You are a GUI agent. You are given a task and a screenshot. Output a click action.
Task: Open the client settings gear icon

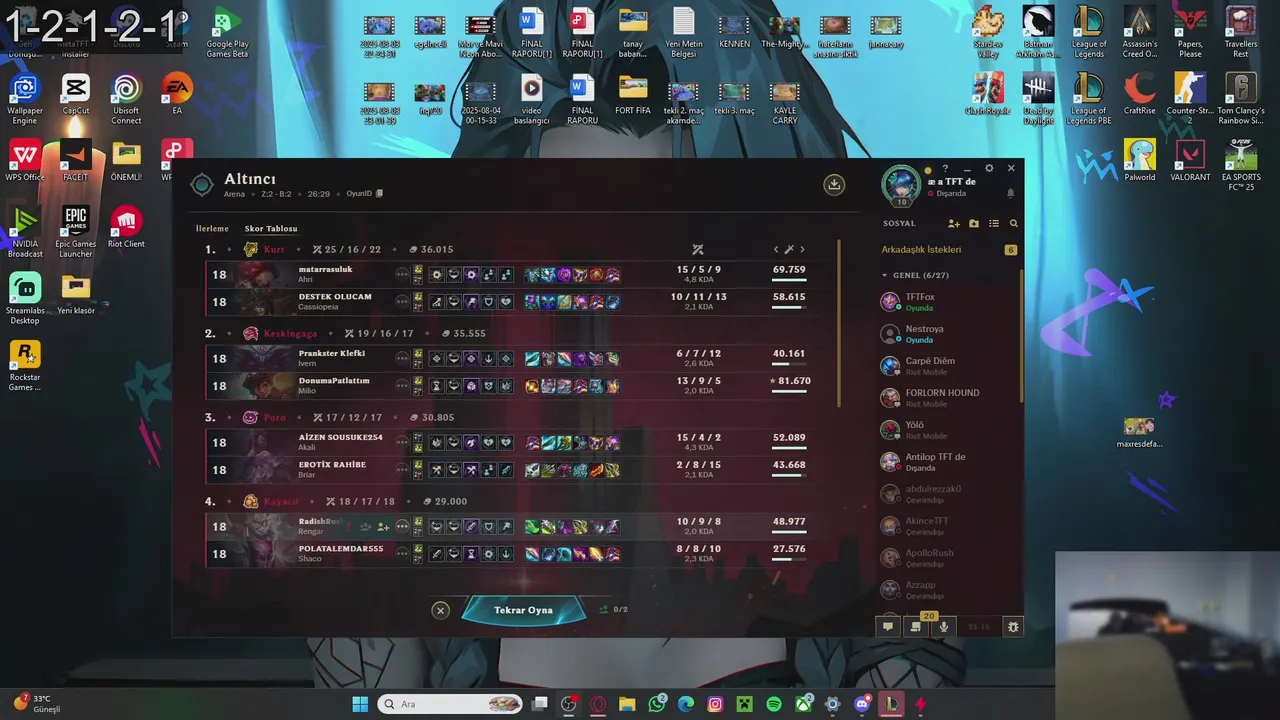pos(989,169)
